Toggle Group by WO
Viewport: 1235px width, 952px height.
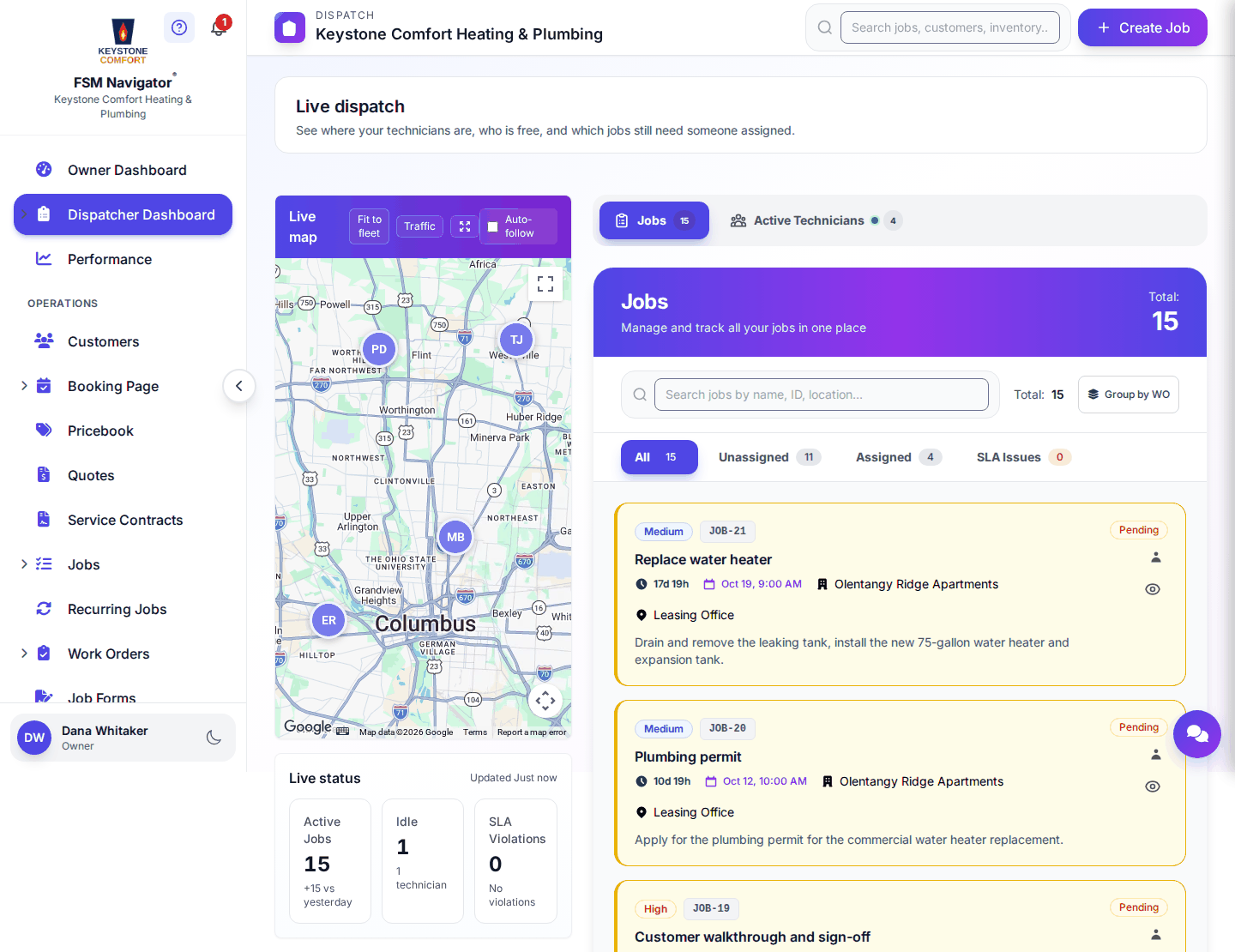point(1128,395)
